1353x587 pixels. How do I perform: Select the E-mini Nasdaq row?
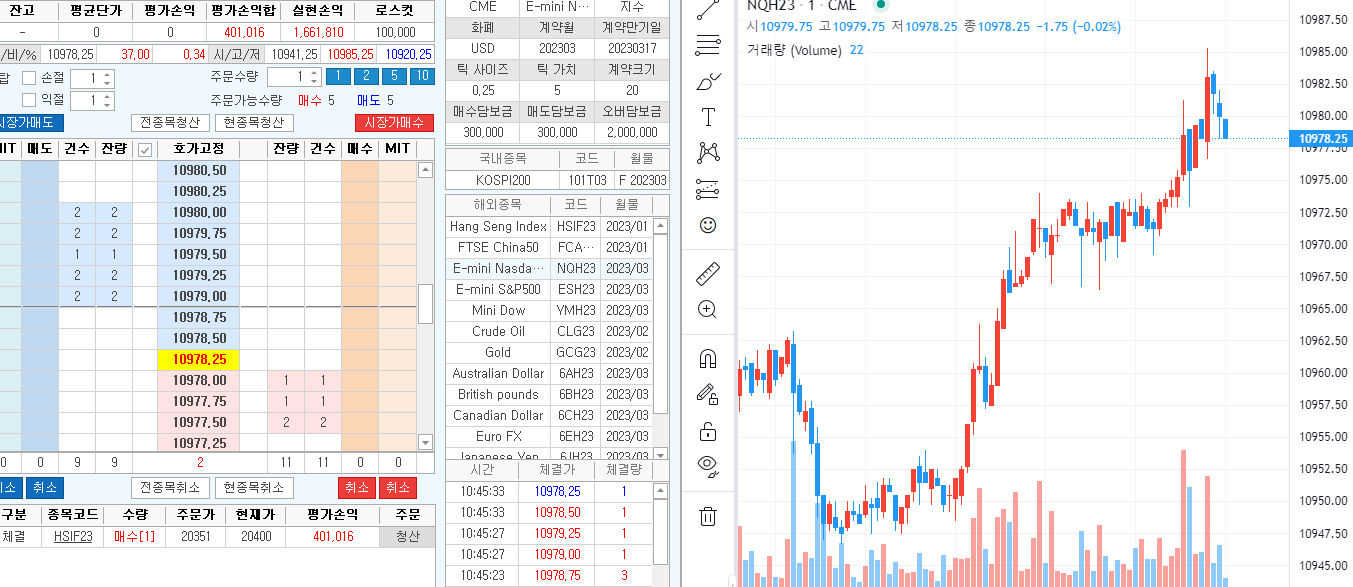pyautogui.click(x=549, y=268)
